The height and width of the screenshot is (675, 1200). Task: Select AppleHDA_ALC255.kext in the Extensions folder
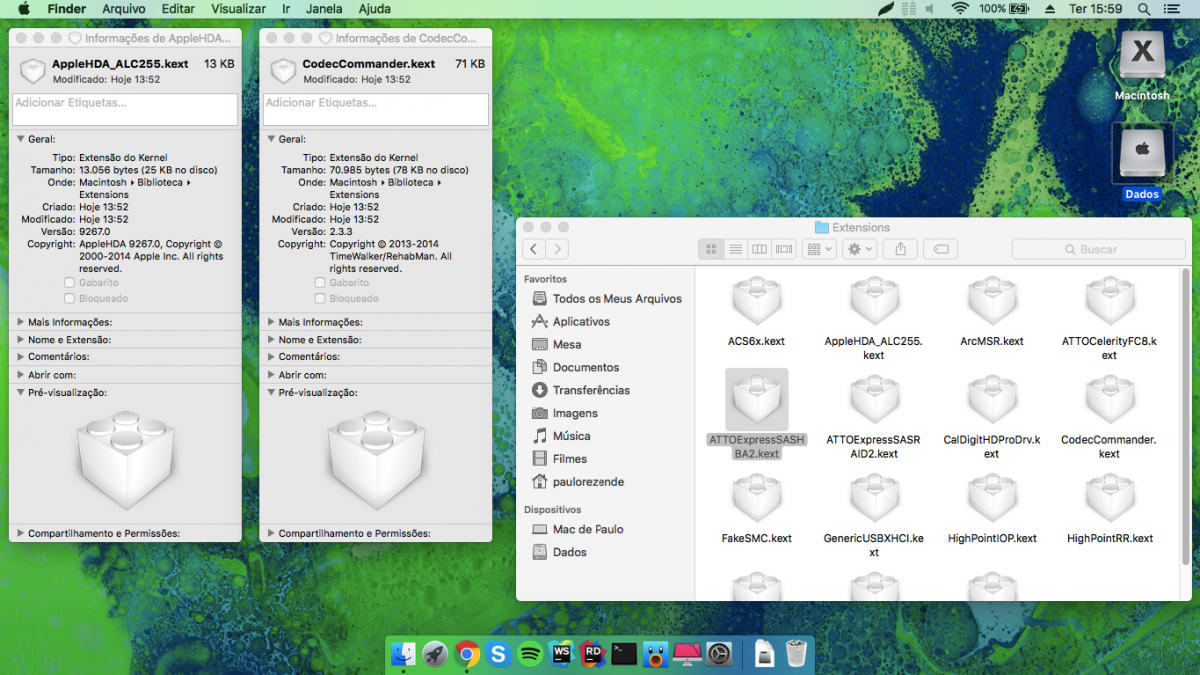[873, 302]
